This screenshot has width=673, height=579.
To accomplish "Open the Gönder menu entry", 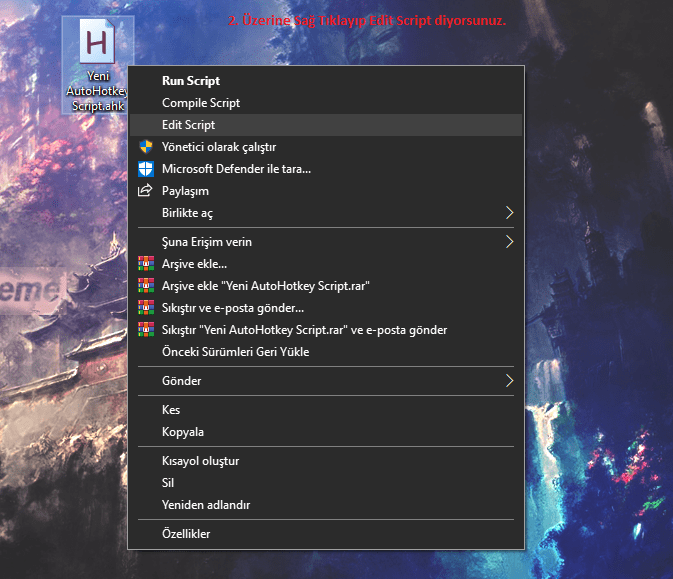I will coord(326,381).
